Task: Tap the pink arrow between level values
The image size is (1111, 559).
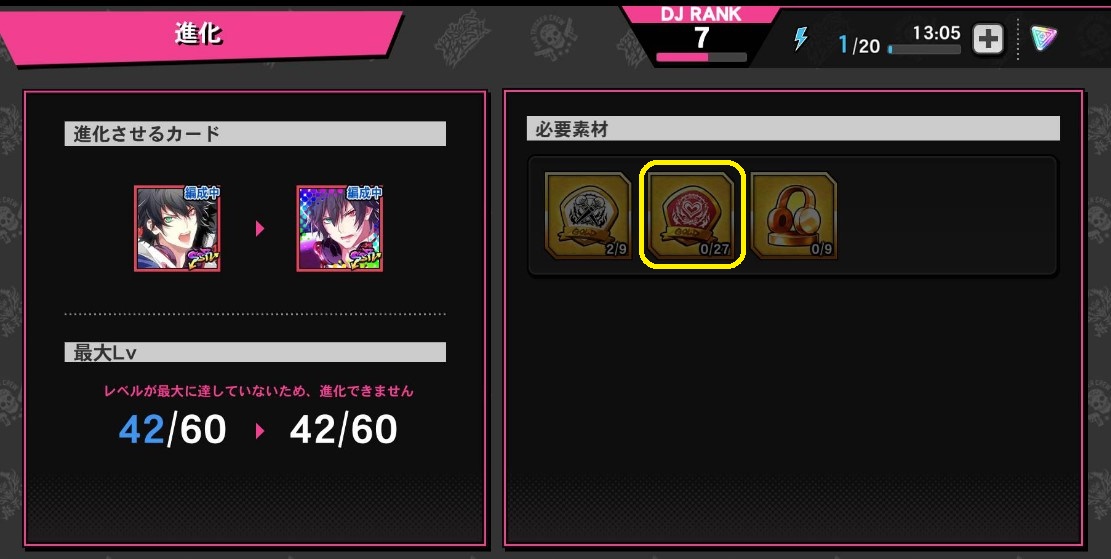Action: click(x=259, y=430)
